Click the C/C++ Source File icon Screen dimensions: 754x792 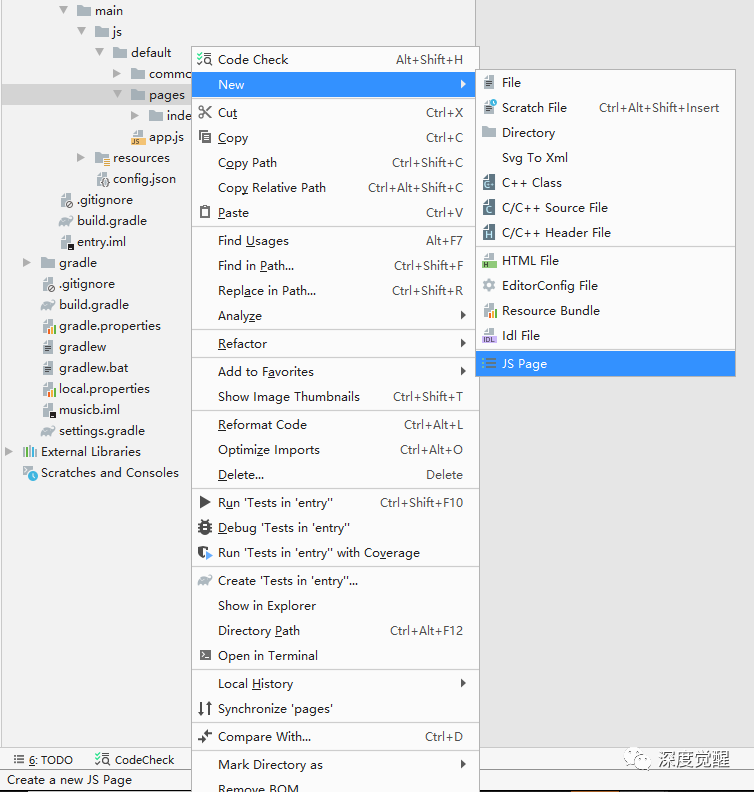click(489, 207)
